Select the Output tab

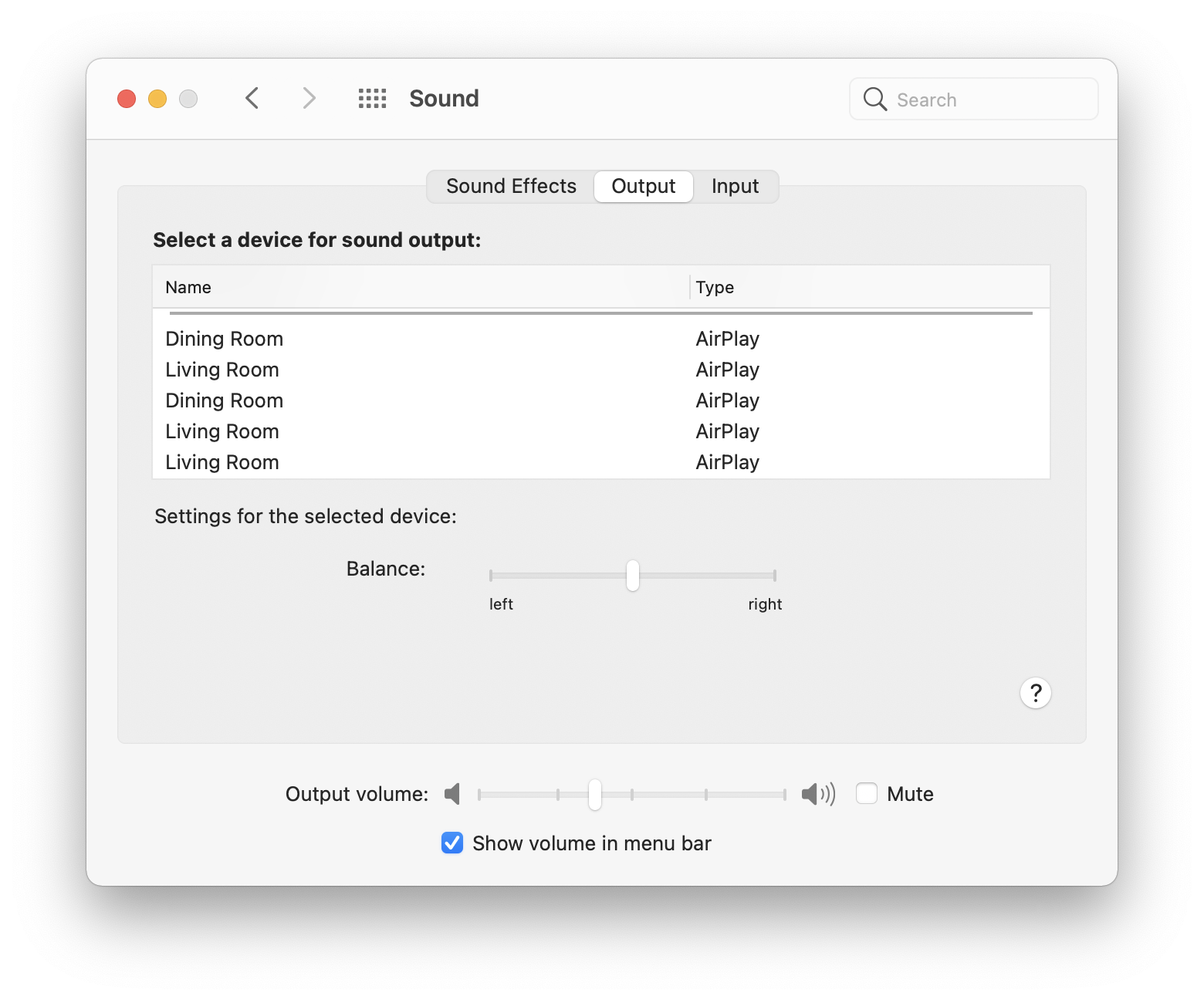click(644, 187)
